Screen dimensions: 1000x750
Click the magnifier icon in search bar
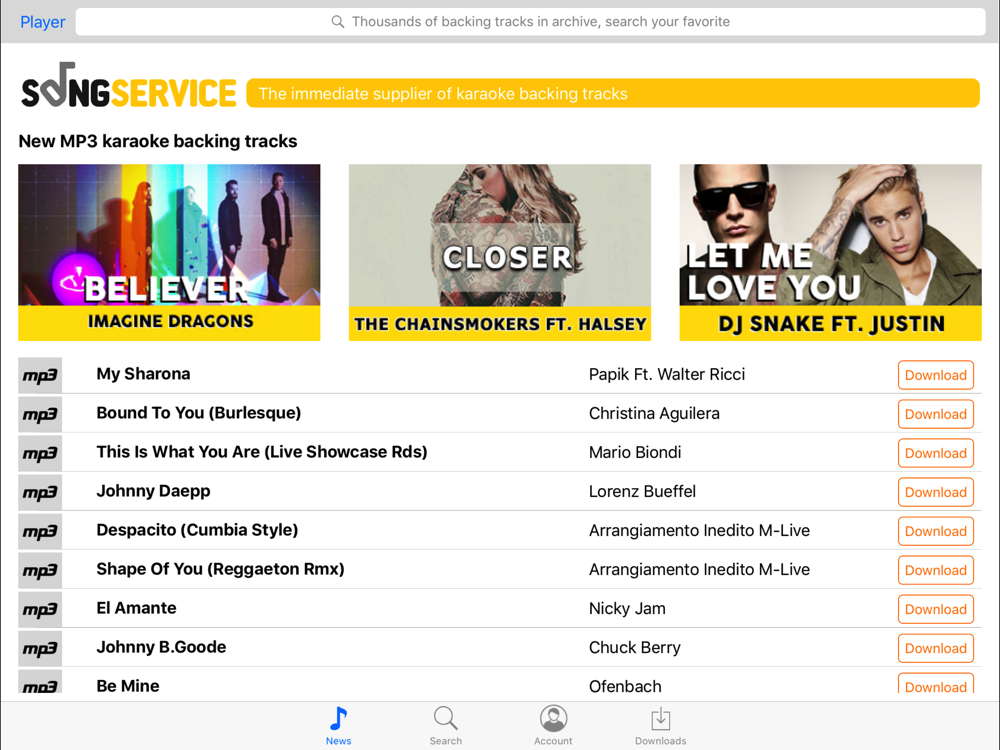click(337, 22)
